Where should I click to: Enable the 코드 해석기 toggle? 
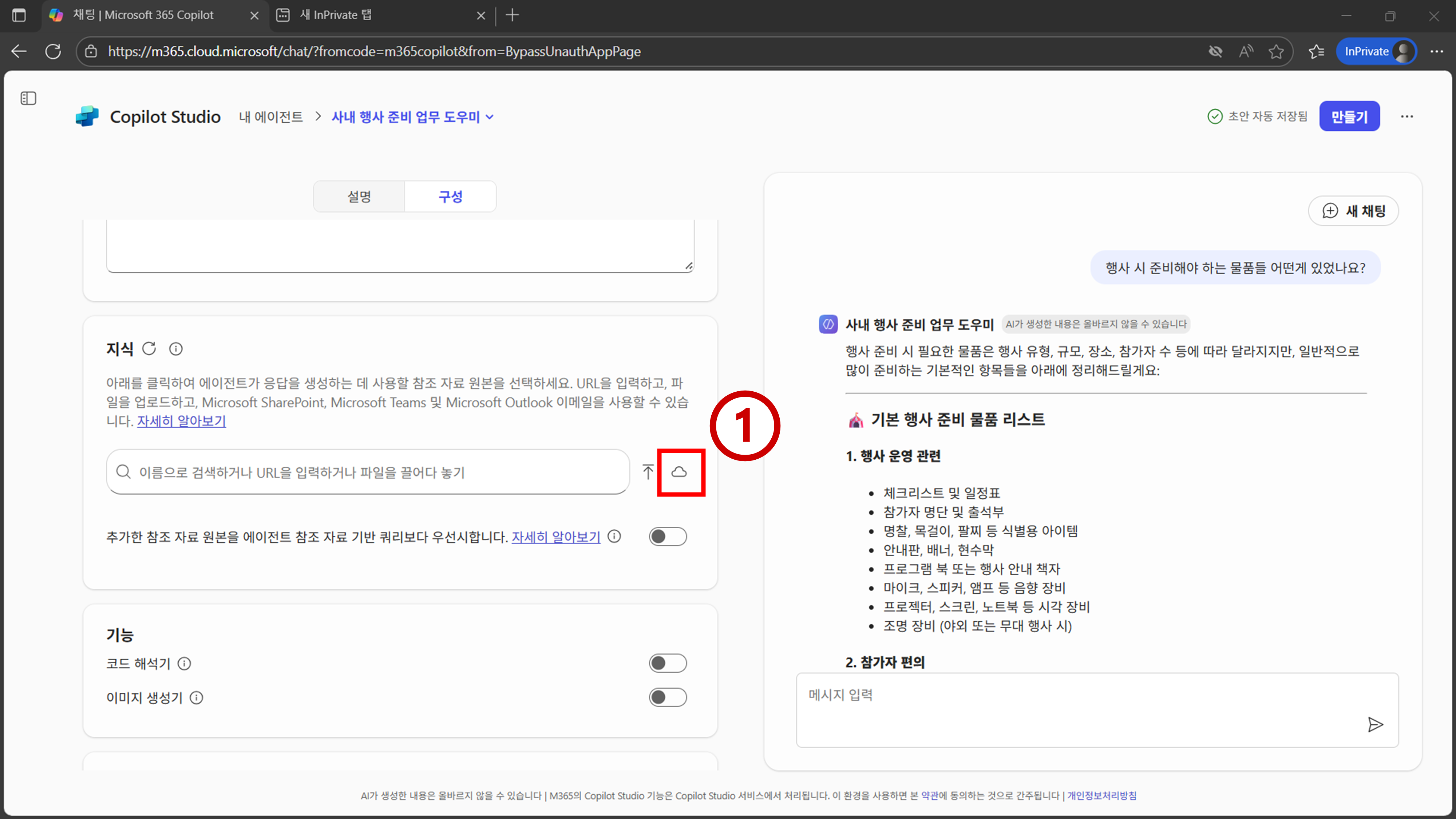pos(668,663)
